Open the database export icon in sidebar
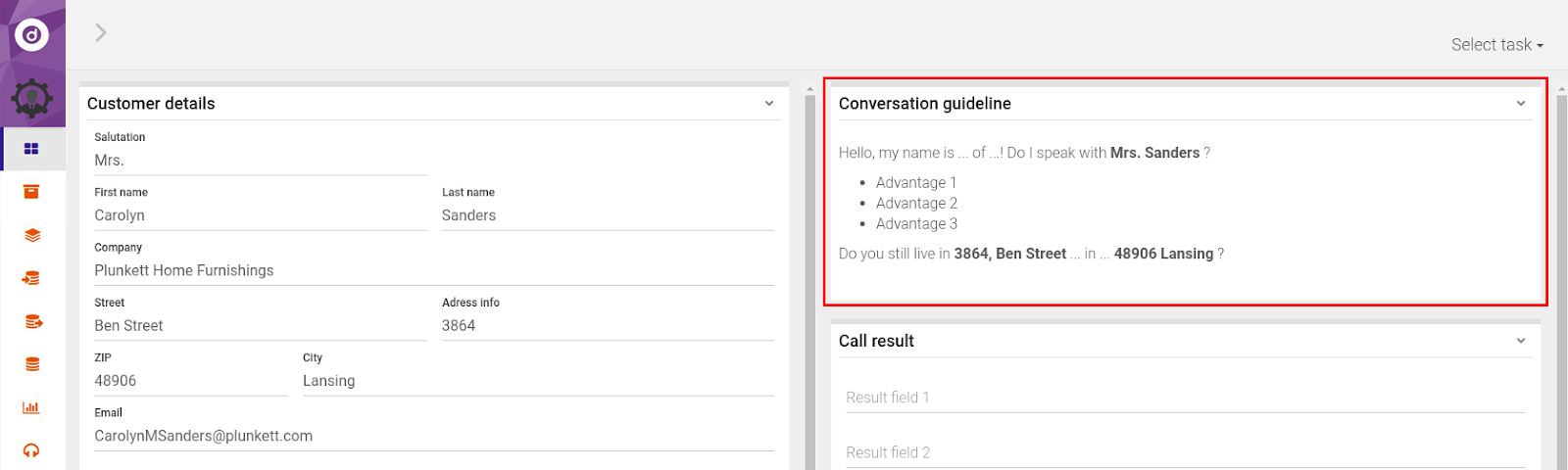Screen dimensions: 1568x470 click(x=31, y=321)
